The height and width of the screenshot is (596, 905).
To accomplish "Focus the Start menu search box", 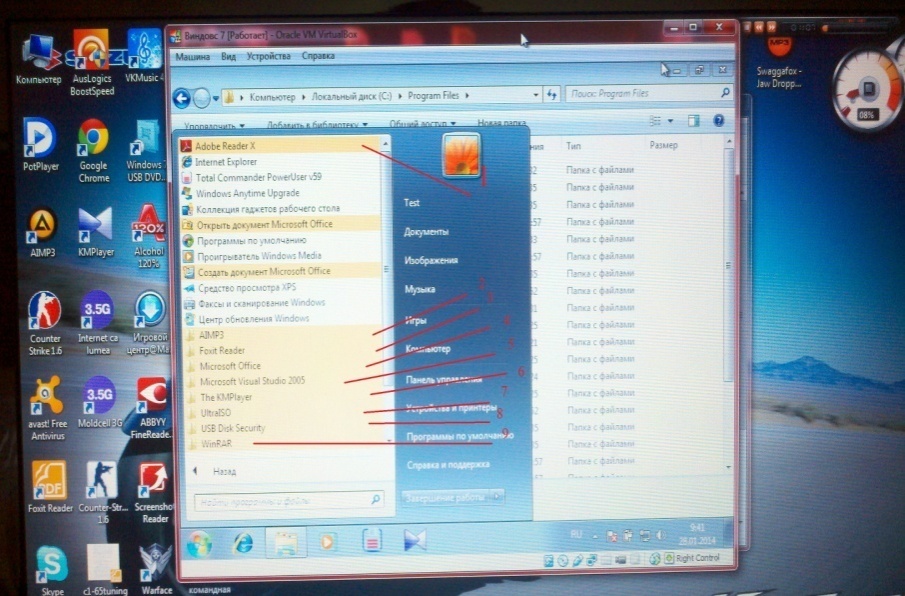I will 289,501.
